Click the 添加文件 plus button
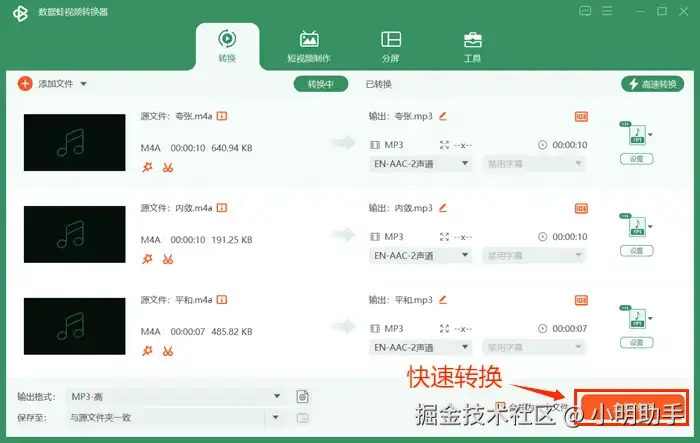 point(25,84)
